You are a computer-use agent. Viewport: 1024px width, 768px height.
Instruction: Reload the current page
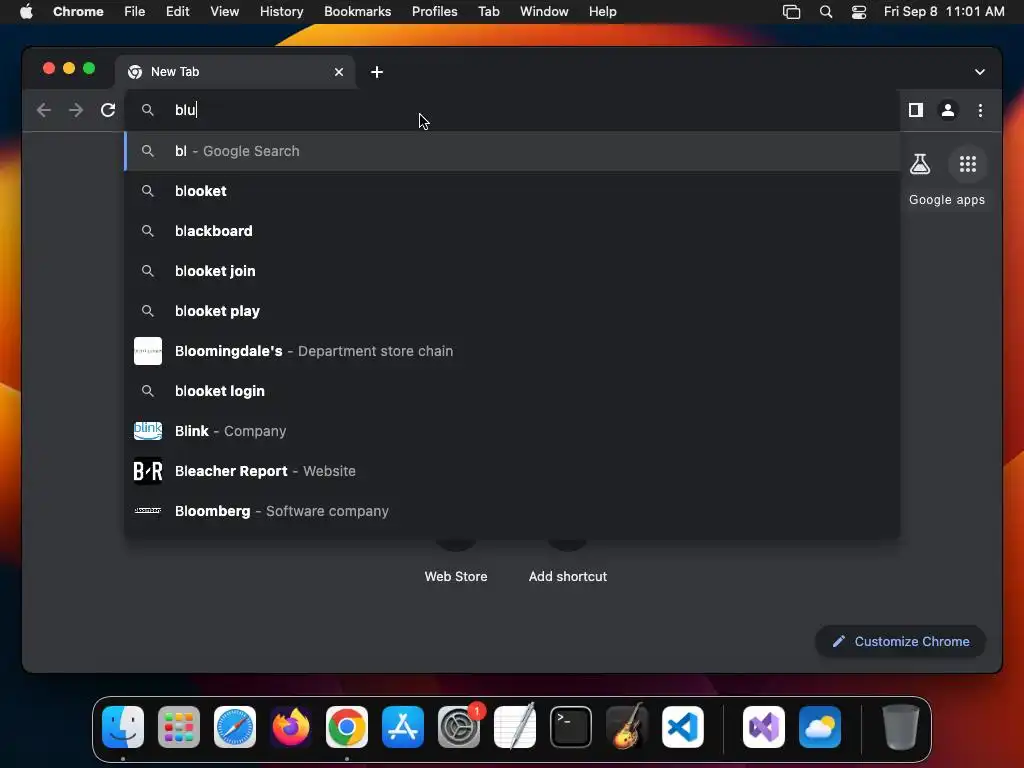(x=108, y=110)
